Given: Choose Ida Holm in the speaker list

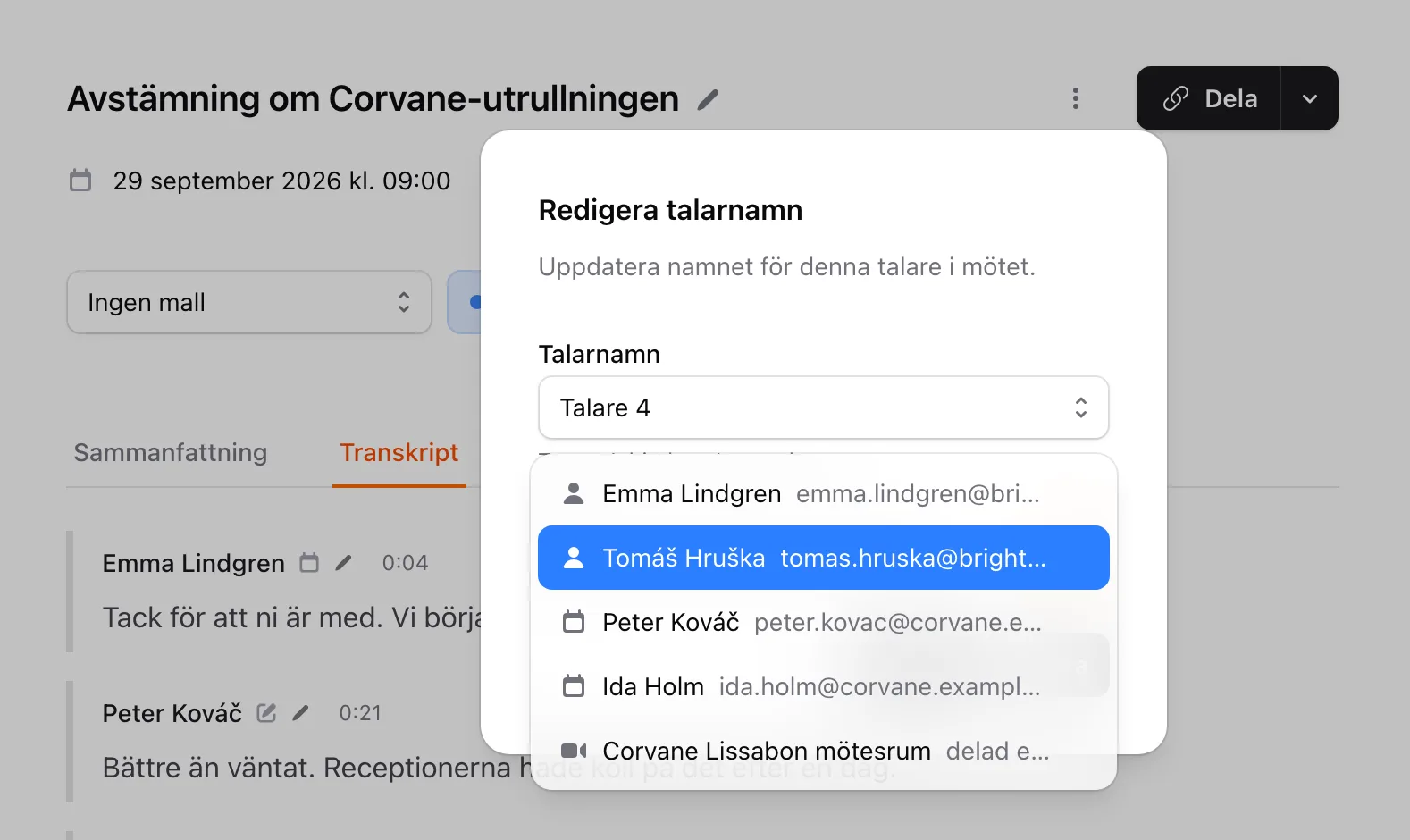Looking at the screenshot, I should pos(824,686).
